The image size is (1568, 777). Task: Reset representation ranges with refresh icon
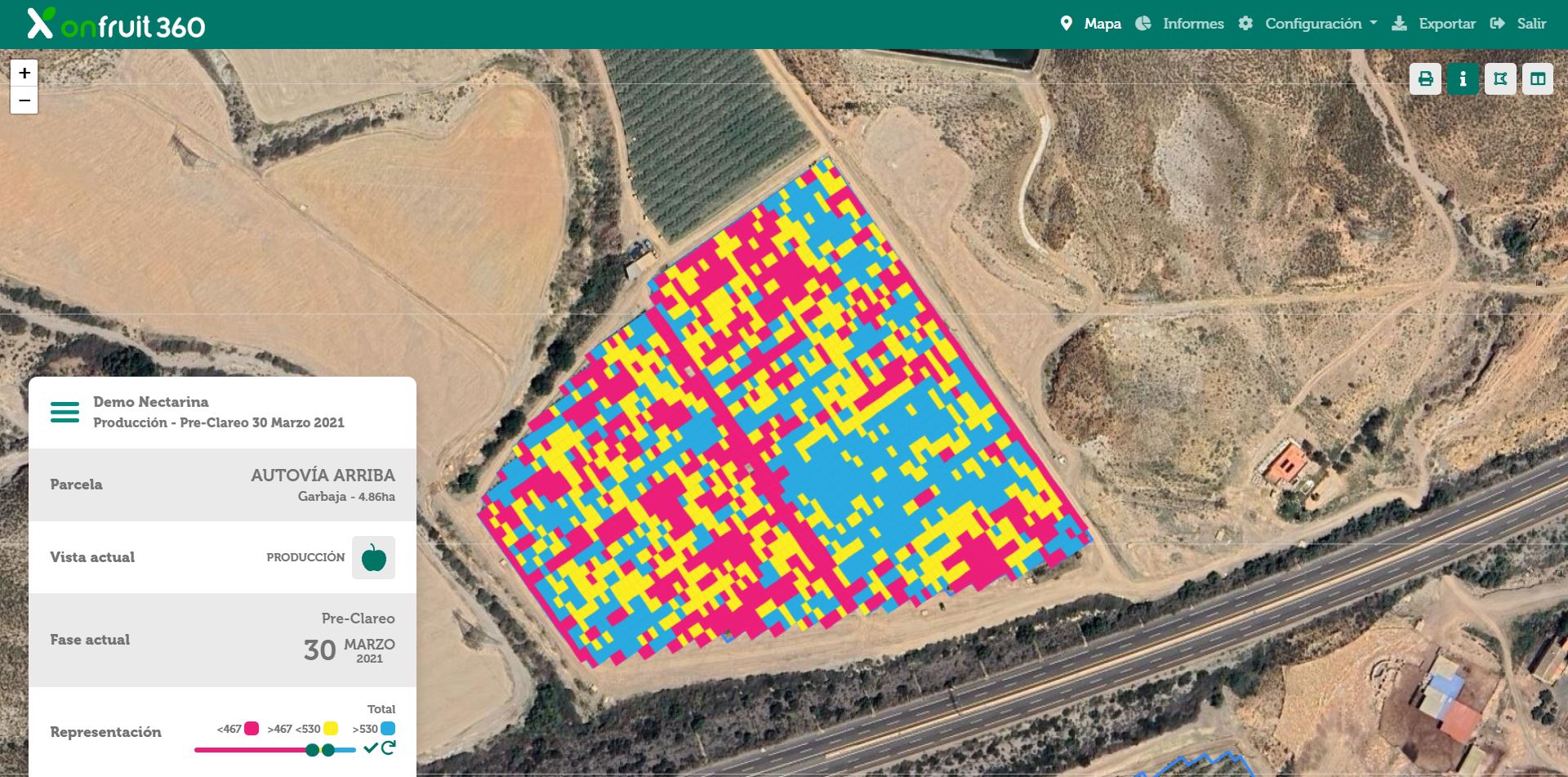tap(389, 748)
